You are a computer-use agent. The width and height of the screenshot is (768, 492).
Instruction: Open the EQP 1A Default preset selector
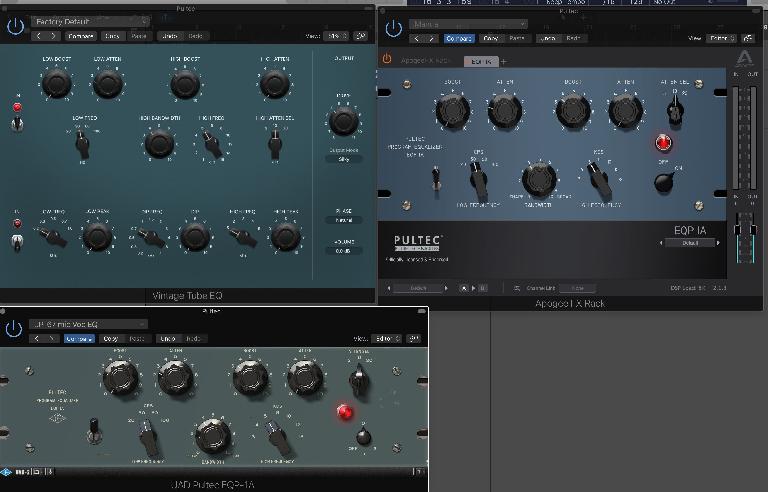point(690,243)
